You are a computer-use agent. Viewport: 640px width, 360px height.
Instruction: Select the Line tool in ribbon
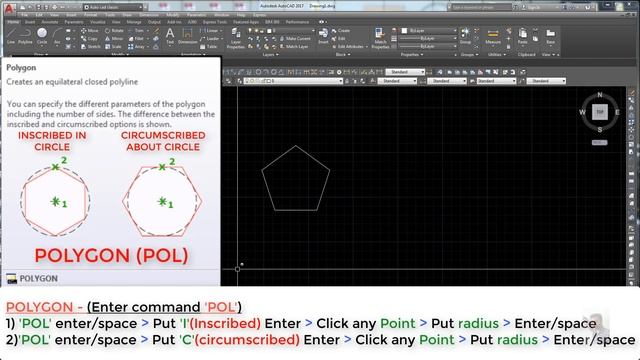coord(11,35)
